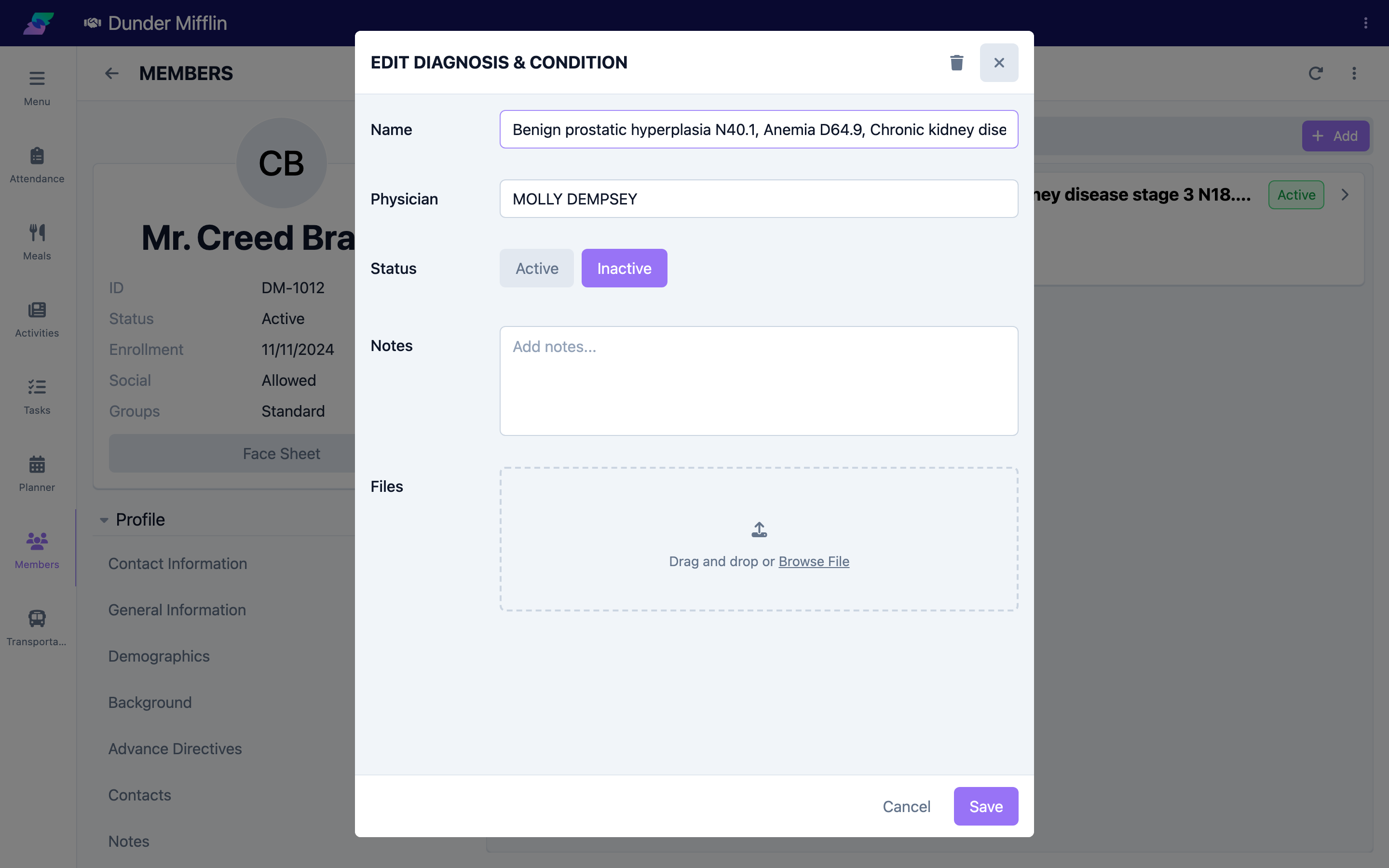This screenshot has height=868, width=1389.
Task: Open General Information section
Action: [x=177, y=610]
